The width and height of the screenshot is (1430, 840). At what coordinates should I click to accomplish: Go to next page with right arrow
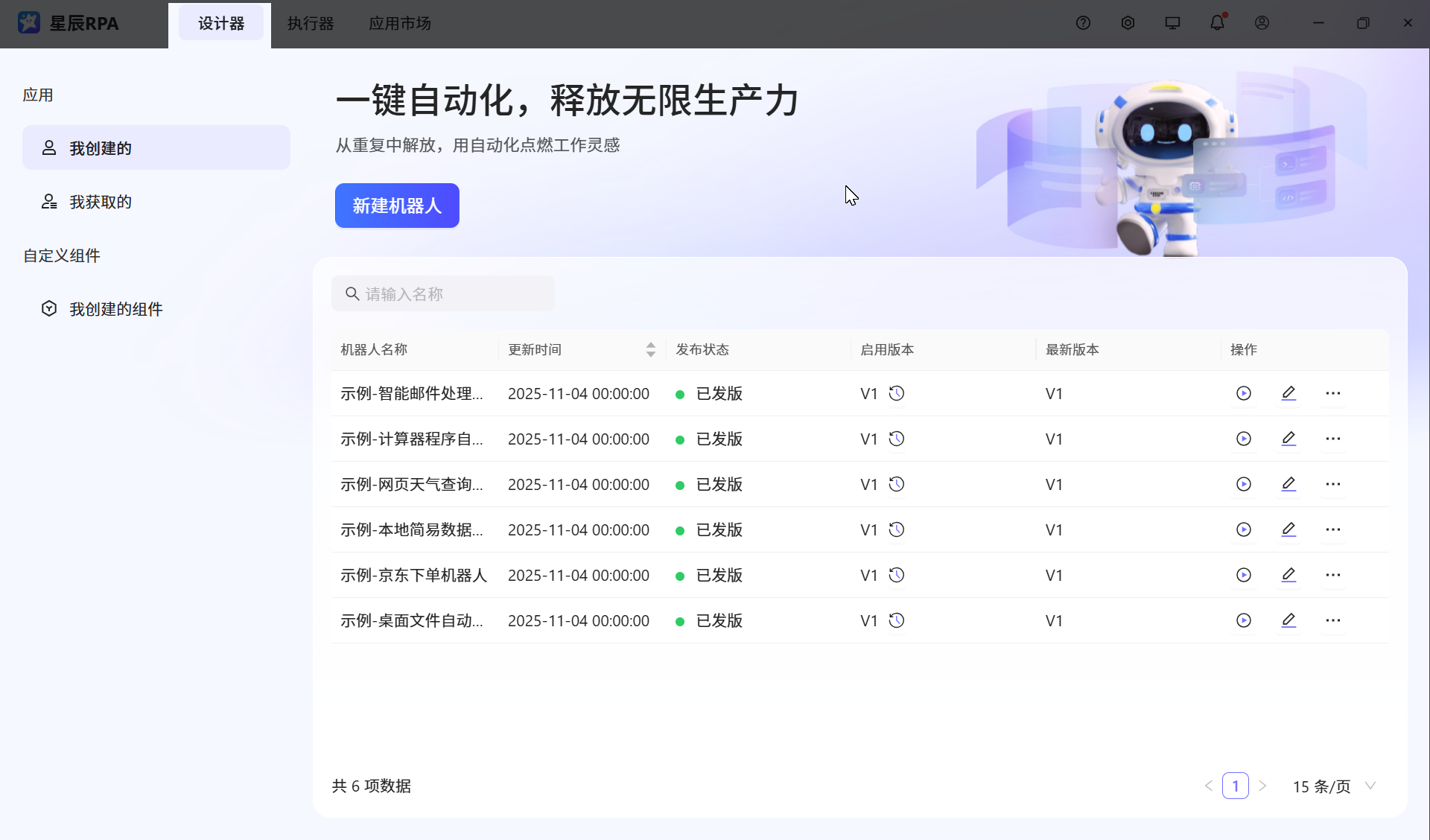coord(1262,786)
